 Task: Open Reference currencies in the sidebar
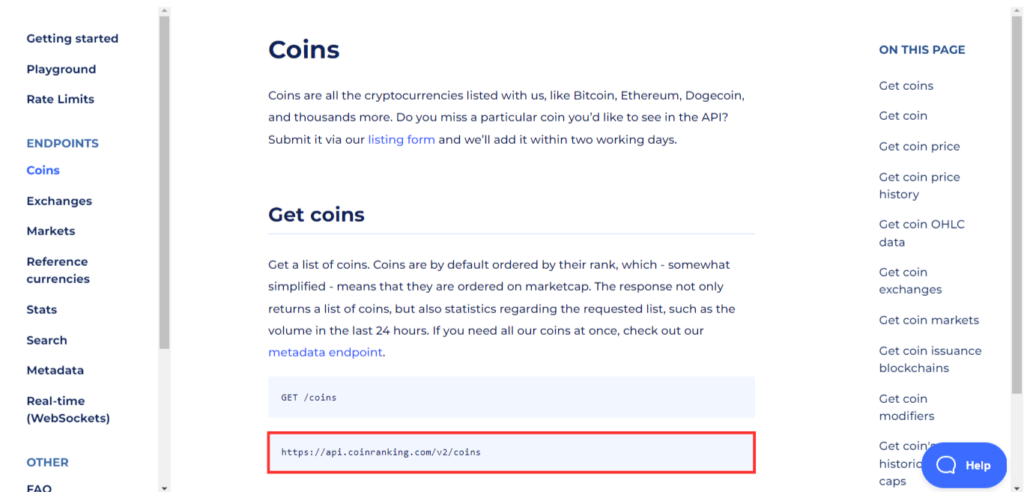tap(58, 270)
